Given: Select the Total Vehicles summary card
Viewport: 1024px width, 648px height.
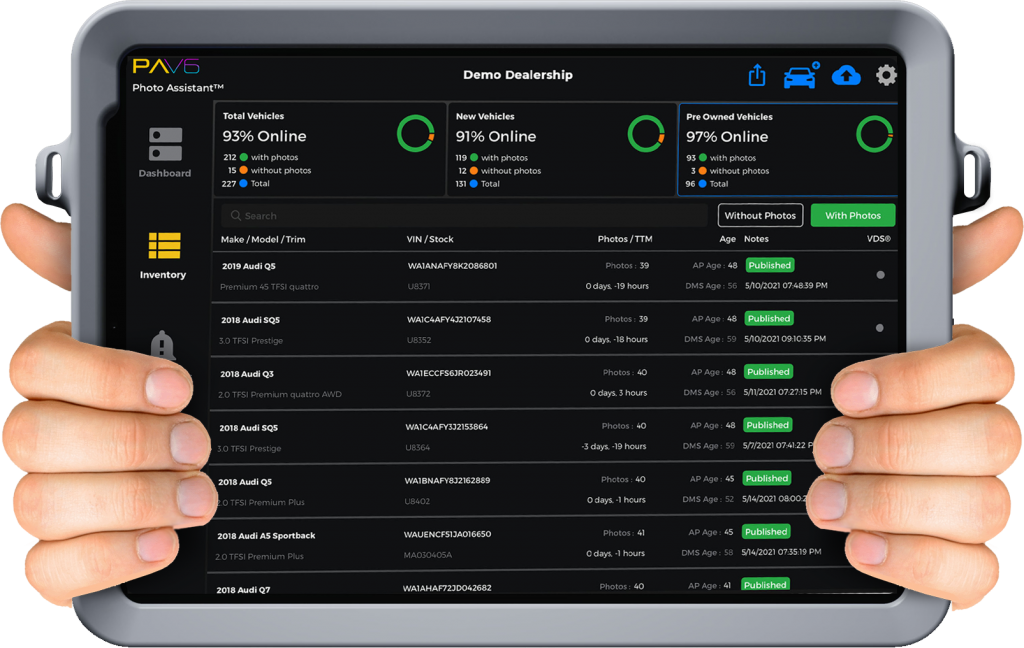Looking at the screenshot, I should (x=330, y=149).
